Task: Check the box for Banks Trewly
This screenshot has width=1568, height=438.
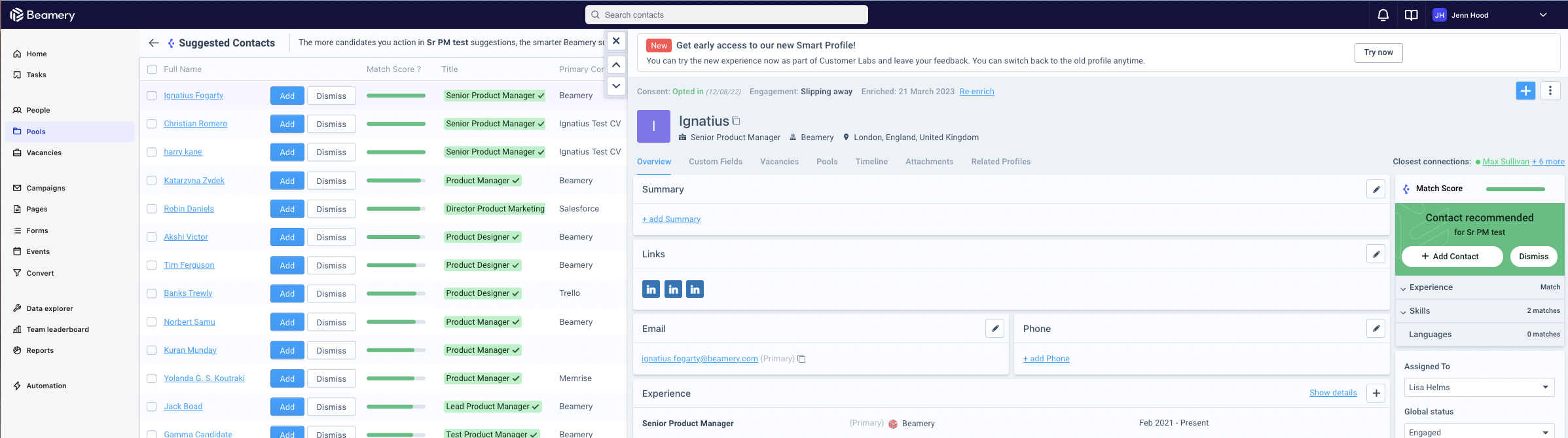Action: 152,293
